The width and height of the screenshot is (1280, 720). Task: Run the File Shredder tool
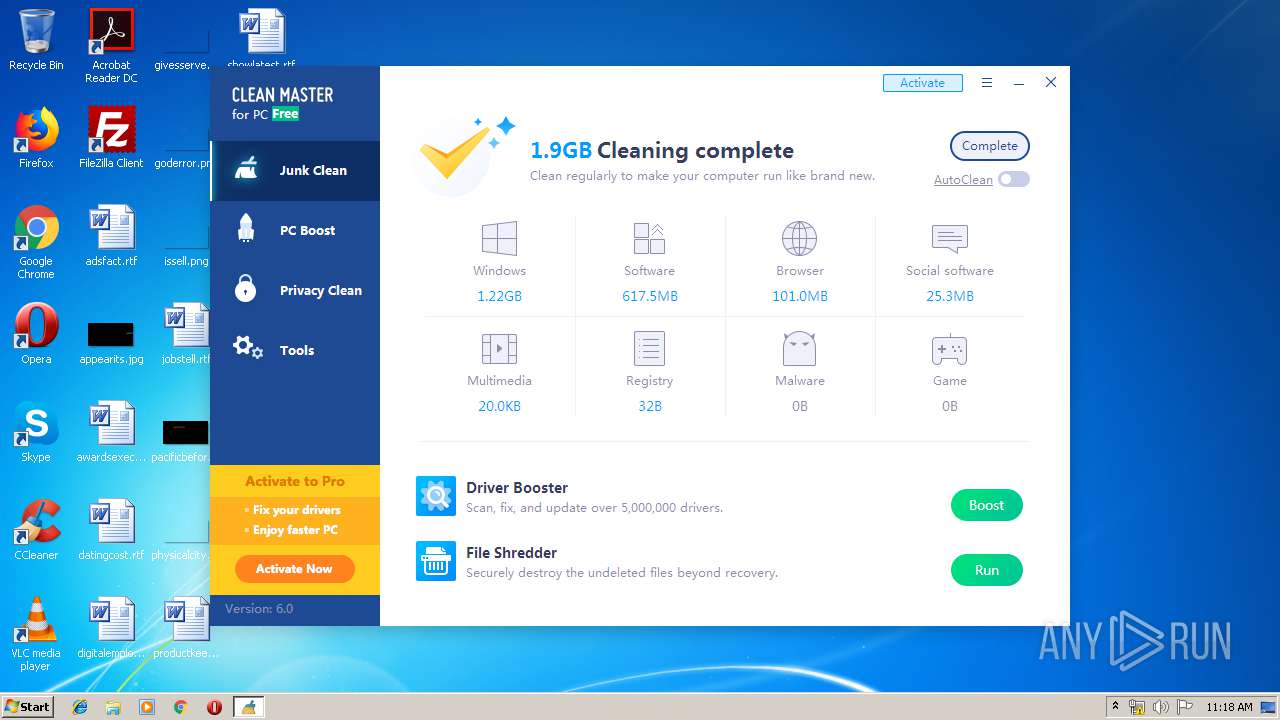pos(986,570)
